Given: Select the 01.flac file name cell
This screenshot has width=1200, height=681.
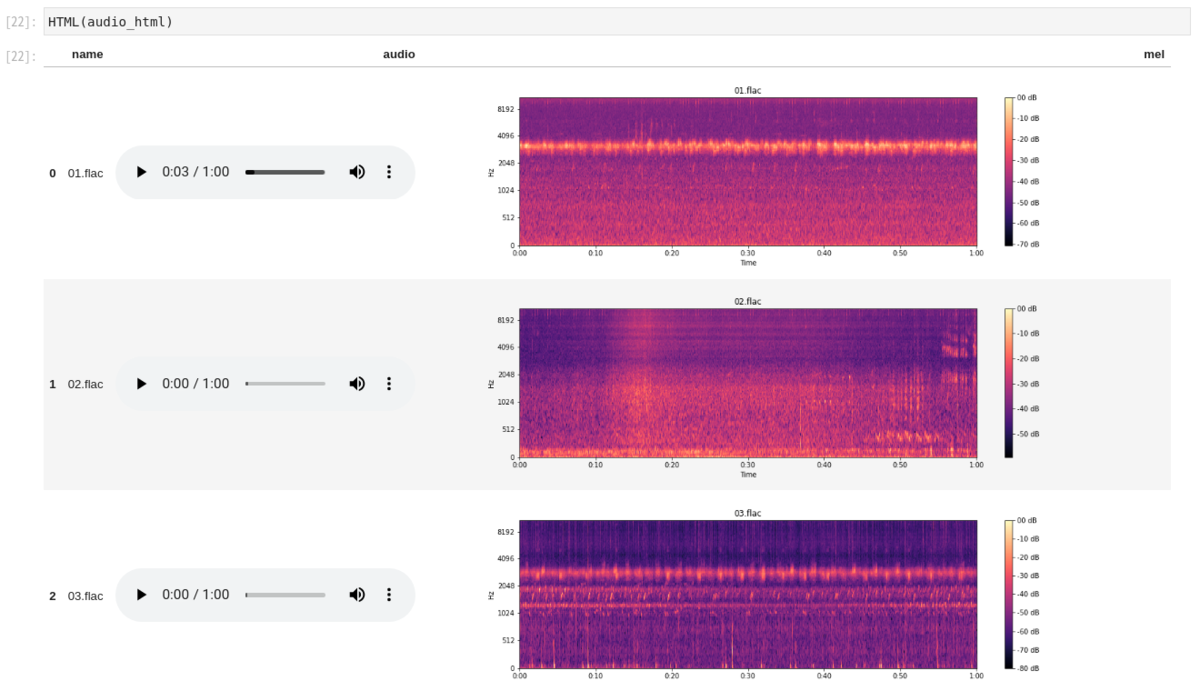Looking at the screenshot, I should pyautogui.click(x=85, y=173).
